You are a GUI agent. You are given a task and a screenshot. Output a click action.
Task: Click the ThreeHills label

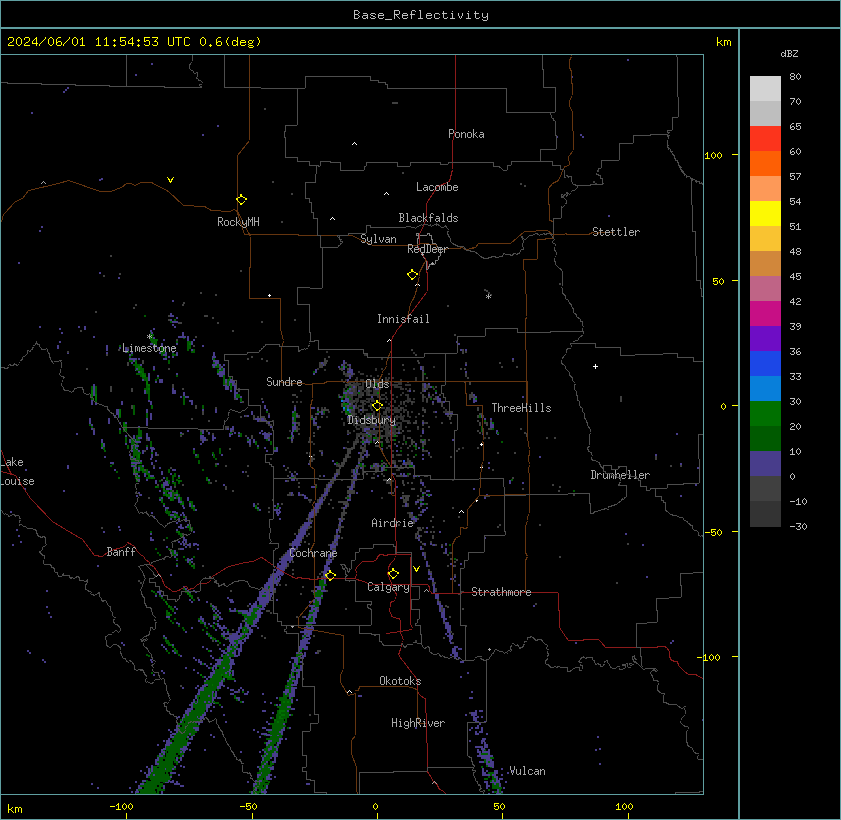[521, 408]
